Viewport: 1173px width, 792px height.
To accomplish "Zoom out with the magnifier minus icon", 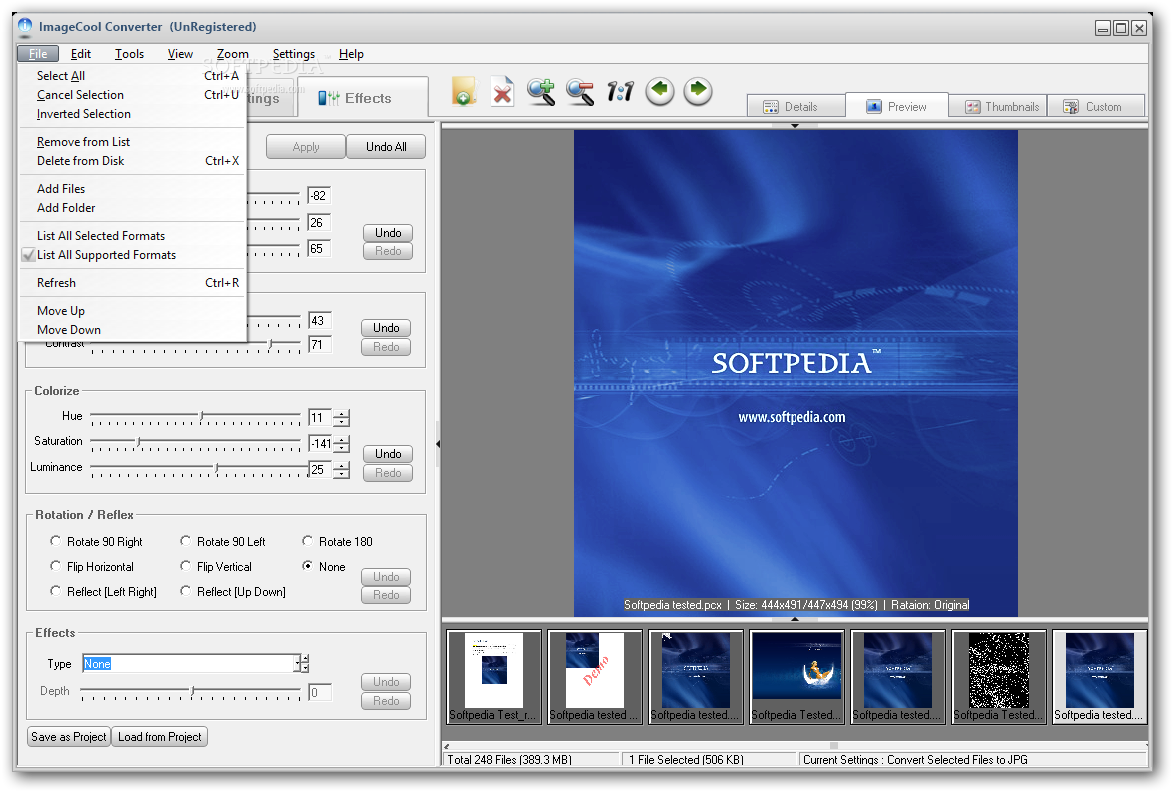I will click(x=580, y=92).
